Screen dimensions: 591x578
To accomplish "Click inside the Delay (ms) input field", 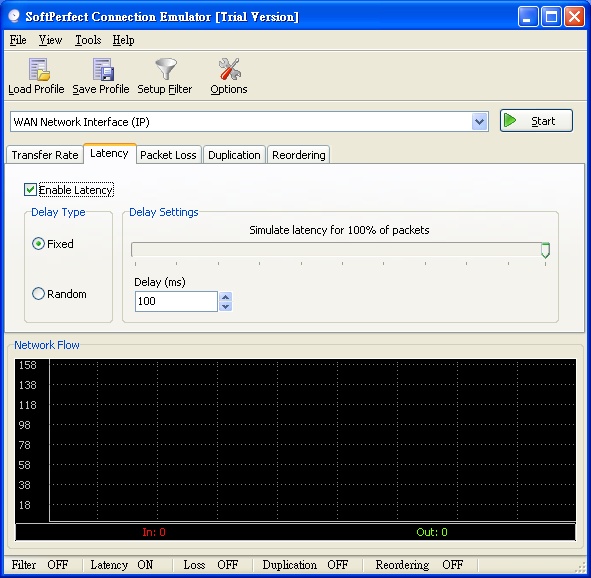I will [x=176, y=301].
